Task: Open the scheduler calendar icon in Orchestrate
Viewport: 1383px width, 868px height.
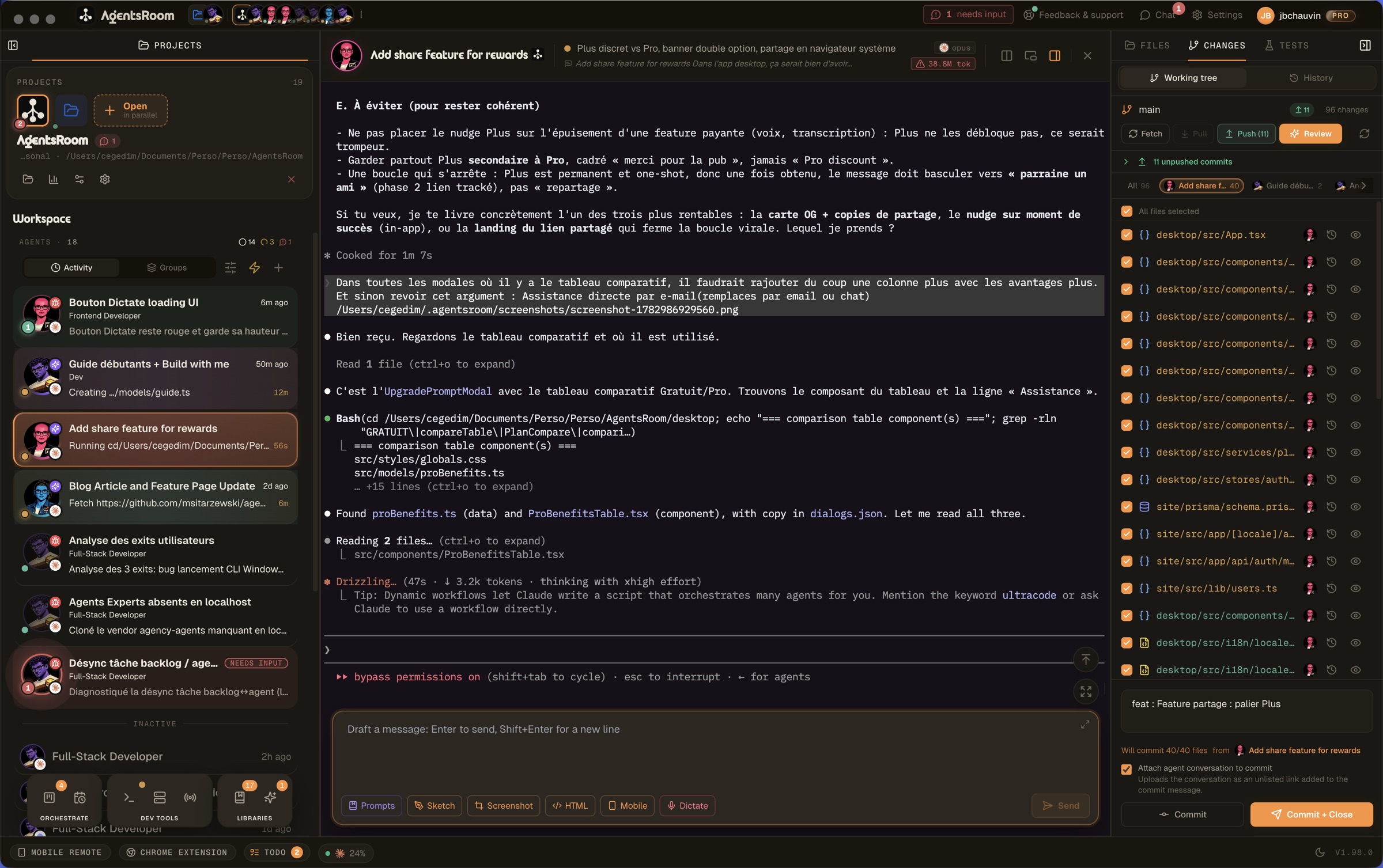Action: 80,798
